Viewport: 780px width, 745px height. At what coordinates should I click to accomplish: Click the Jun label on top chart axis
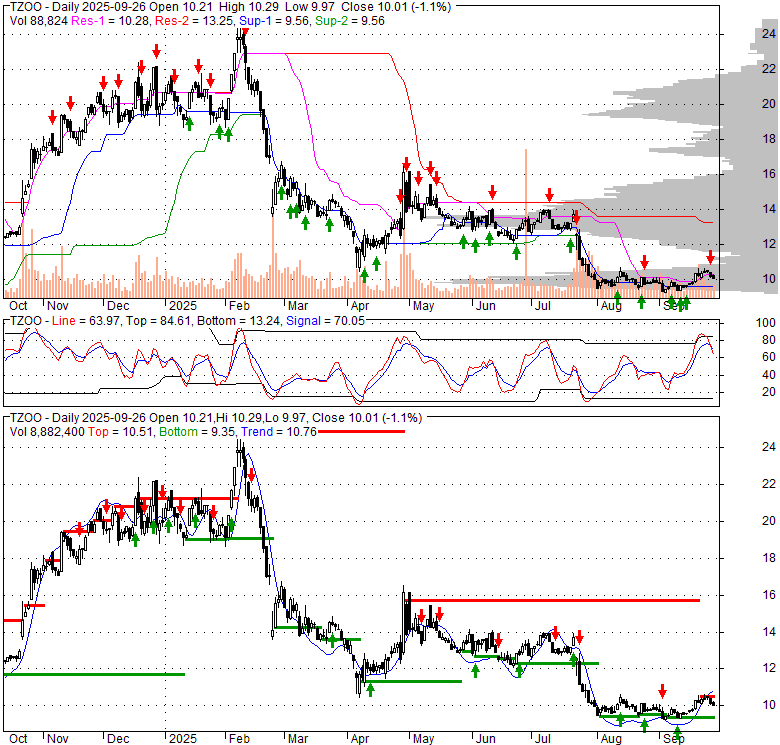tap(485, 306)
